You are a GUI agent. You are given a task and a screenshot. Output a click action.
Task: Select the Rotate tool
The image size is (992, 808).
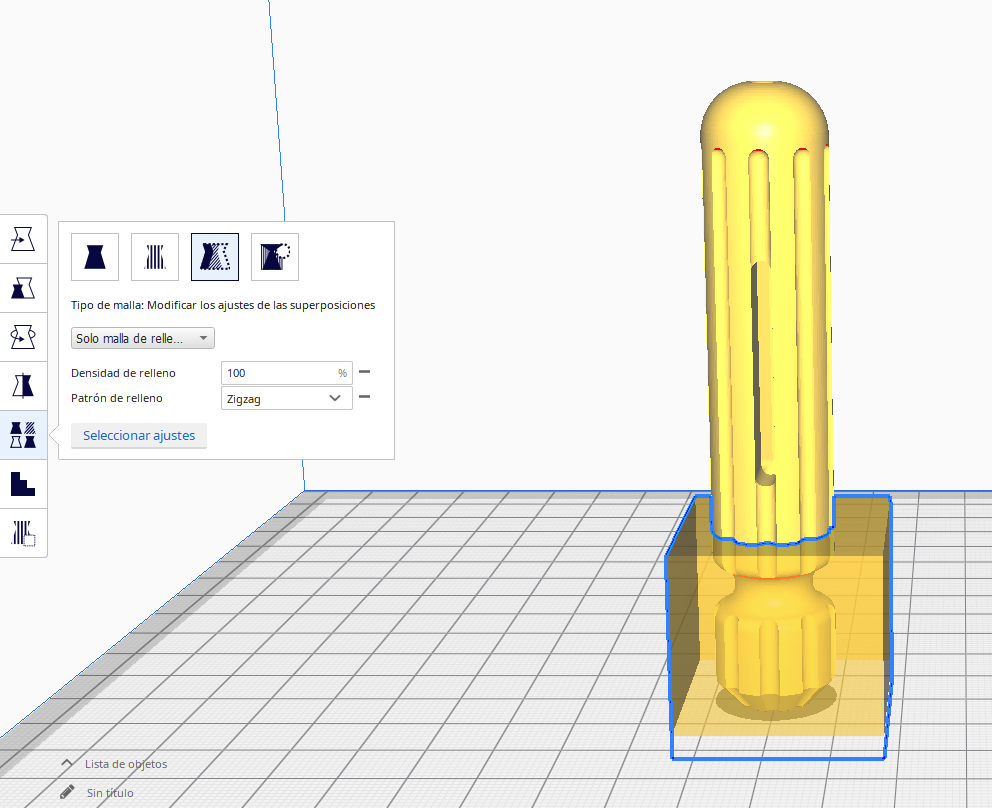(x=23, y=336)
